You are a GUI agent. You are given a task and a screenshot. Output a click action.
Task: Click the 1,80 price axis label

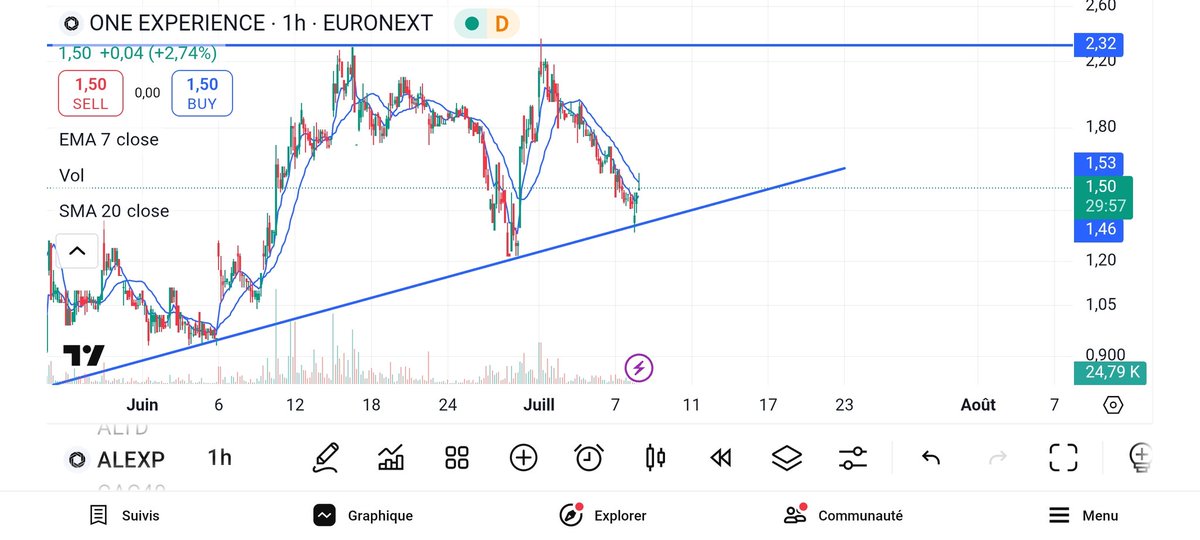point(1101,127)
